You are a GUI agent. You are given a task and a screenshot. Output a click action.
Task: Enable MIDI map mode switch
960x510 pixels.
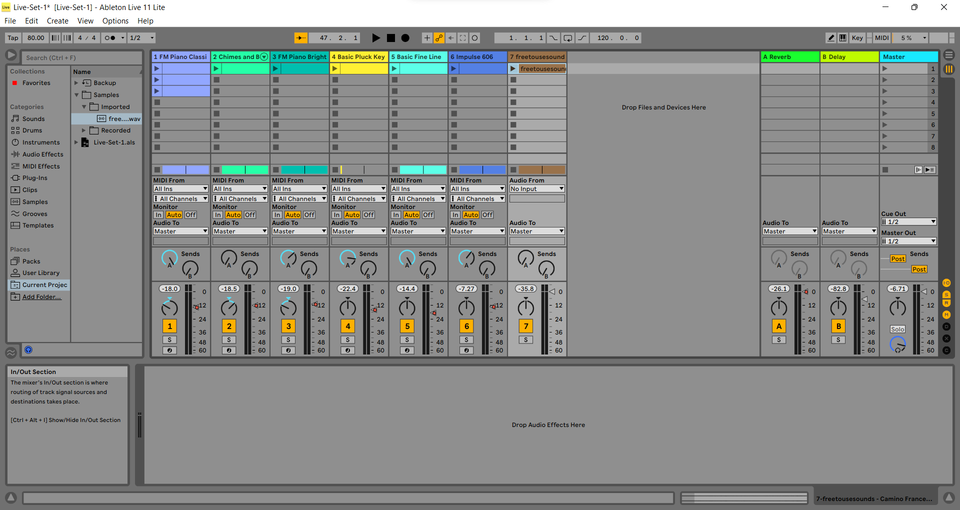tap(882, 38)
